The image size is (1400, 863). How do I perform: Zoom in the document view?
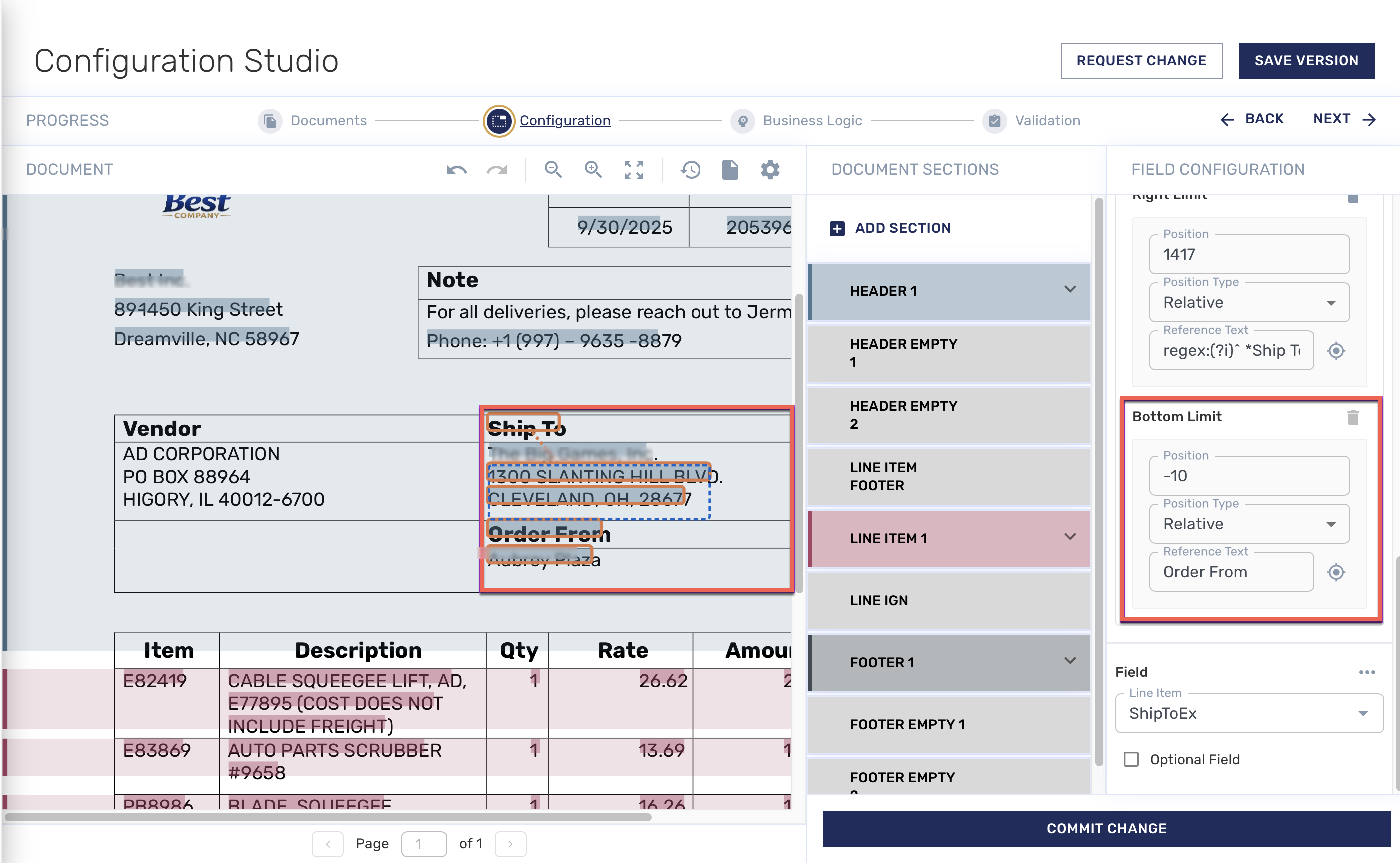[593, 169]
